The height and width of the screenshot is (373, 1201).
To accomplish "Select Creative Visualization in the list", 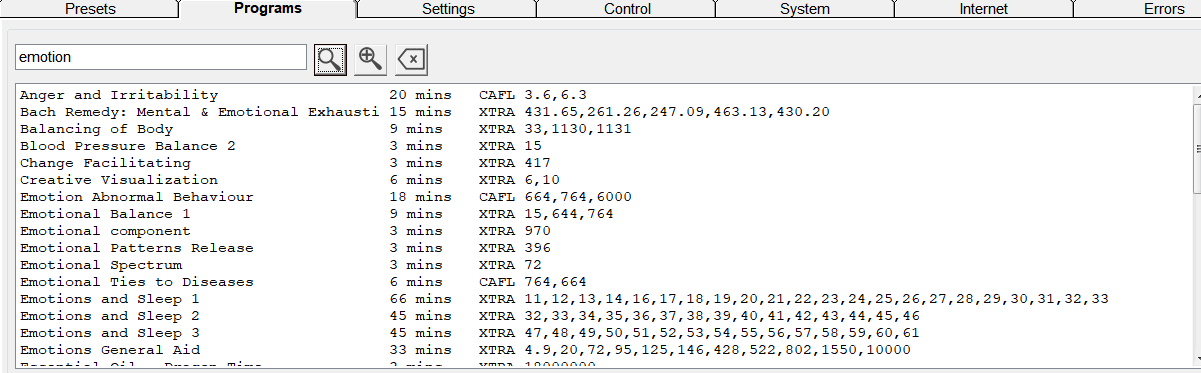I will 605,180.
